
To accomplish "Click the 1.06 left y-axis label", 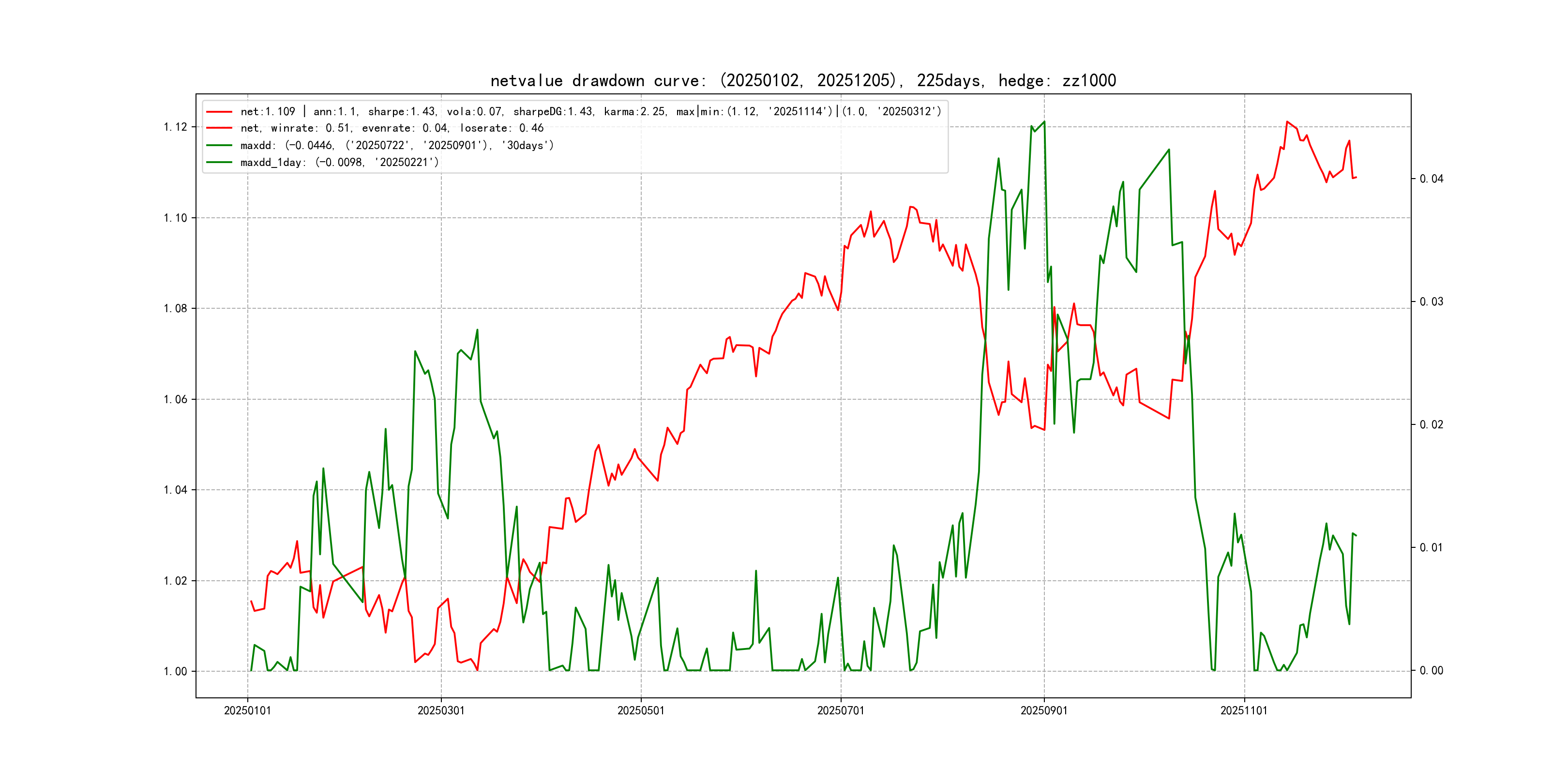I will point(175,399).
